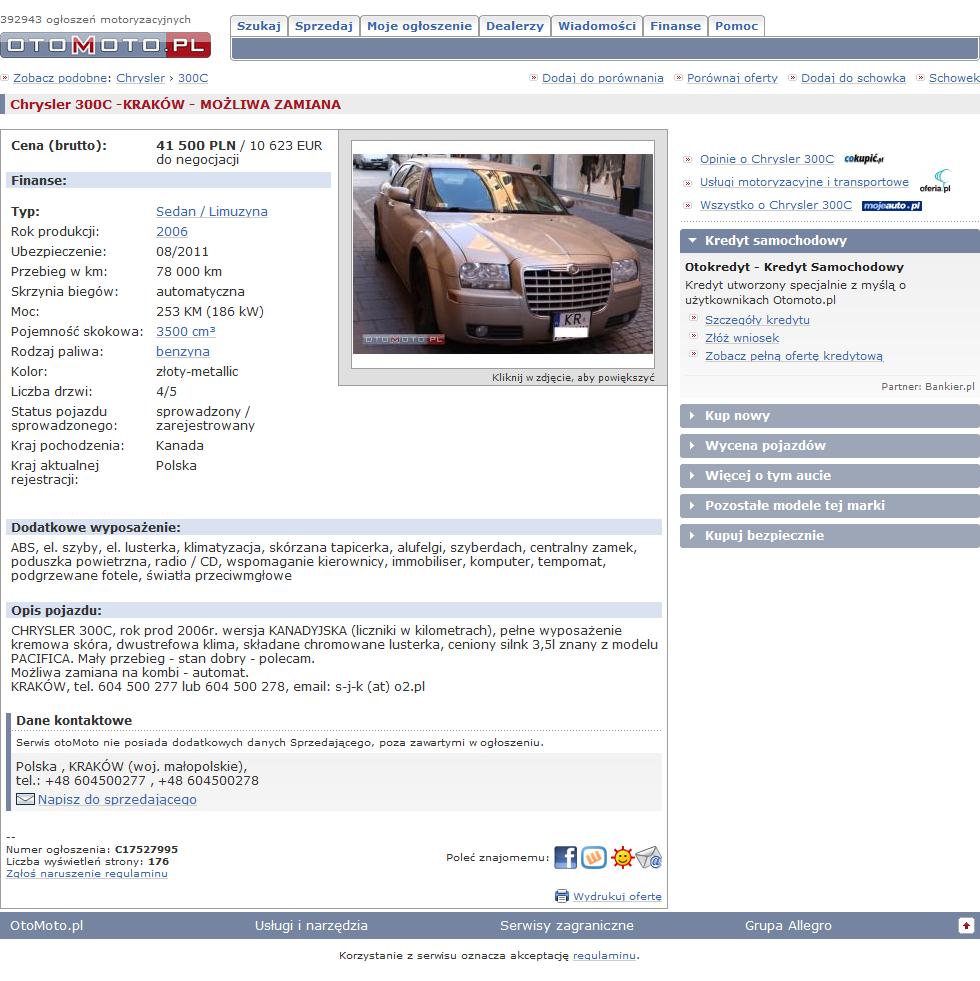This screenshot has width=980, height=981.
Task: Click the price 41 500 PLN
Action: pos(196,146)
